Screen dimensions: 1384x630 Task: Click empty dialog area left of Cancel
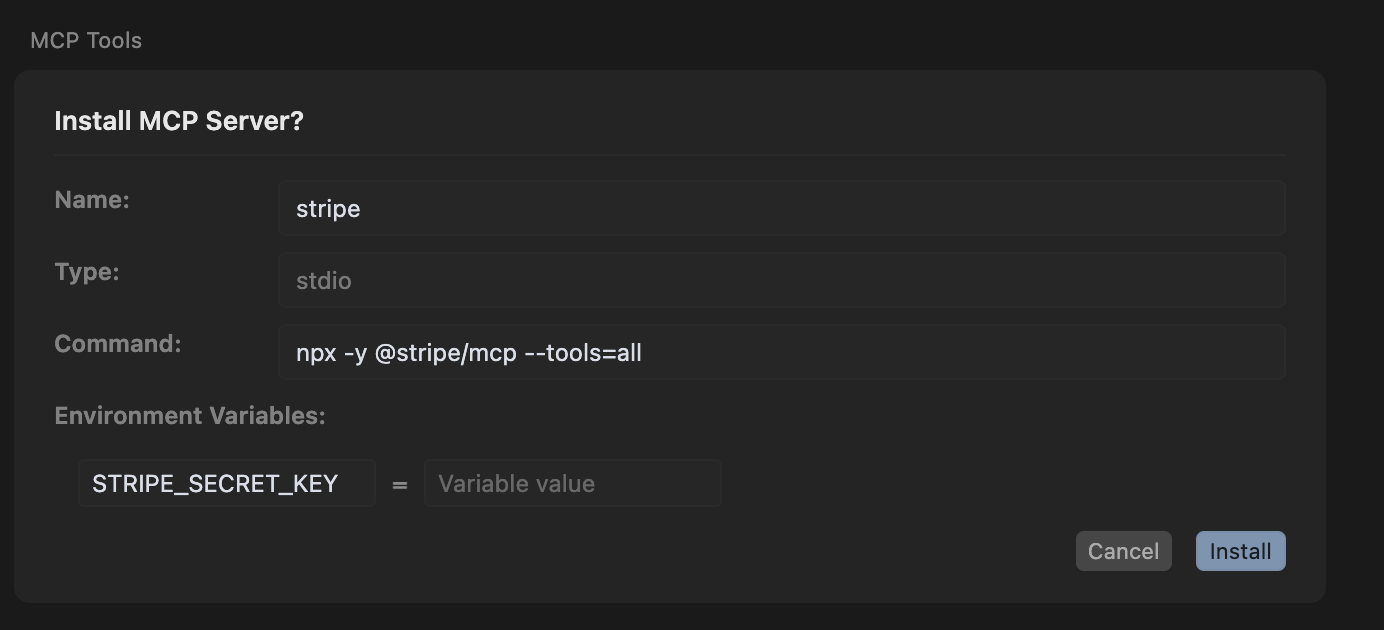700,551
